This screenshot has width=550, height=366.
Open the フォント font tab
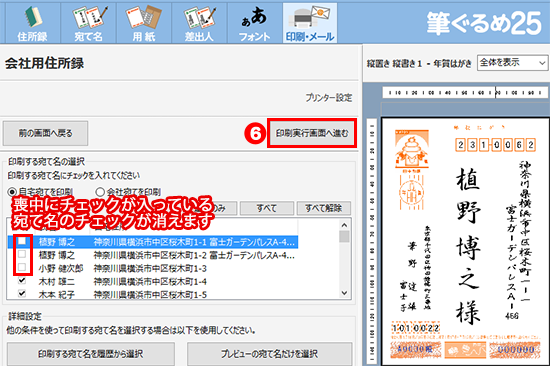255,23
